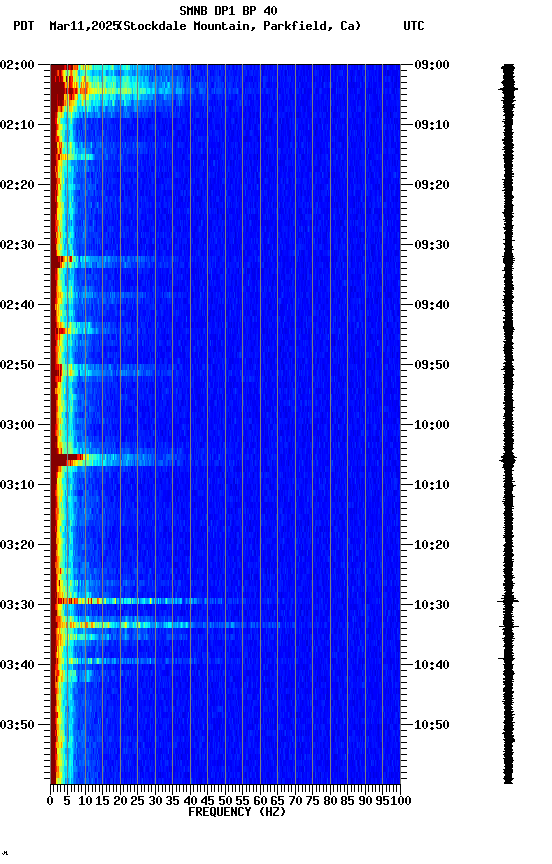
Task: Click the 03:40 PDT time label
Action: click(17, 665)
